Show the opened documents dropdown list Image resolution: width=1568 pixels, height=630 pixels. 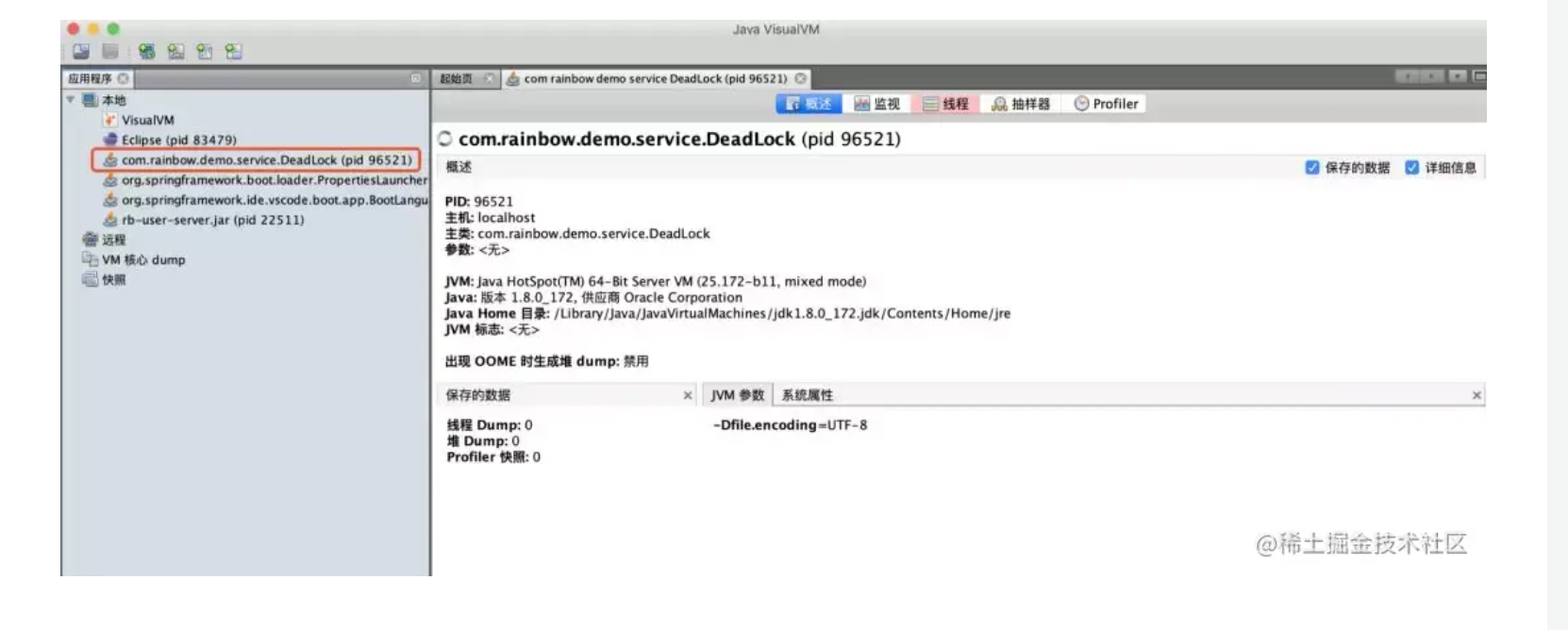coord(1458,76)
